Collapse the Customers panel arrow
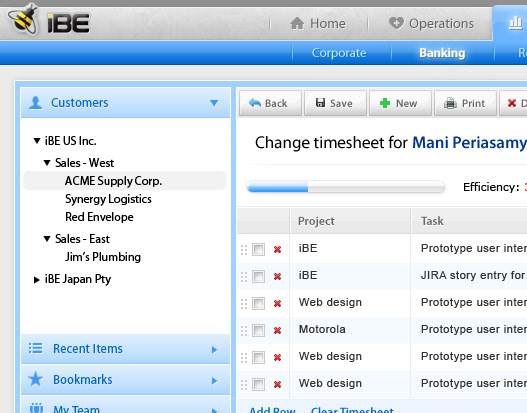The height and width of the screenshot is (413, 527). [x=214, y=103]
